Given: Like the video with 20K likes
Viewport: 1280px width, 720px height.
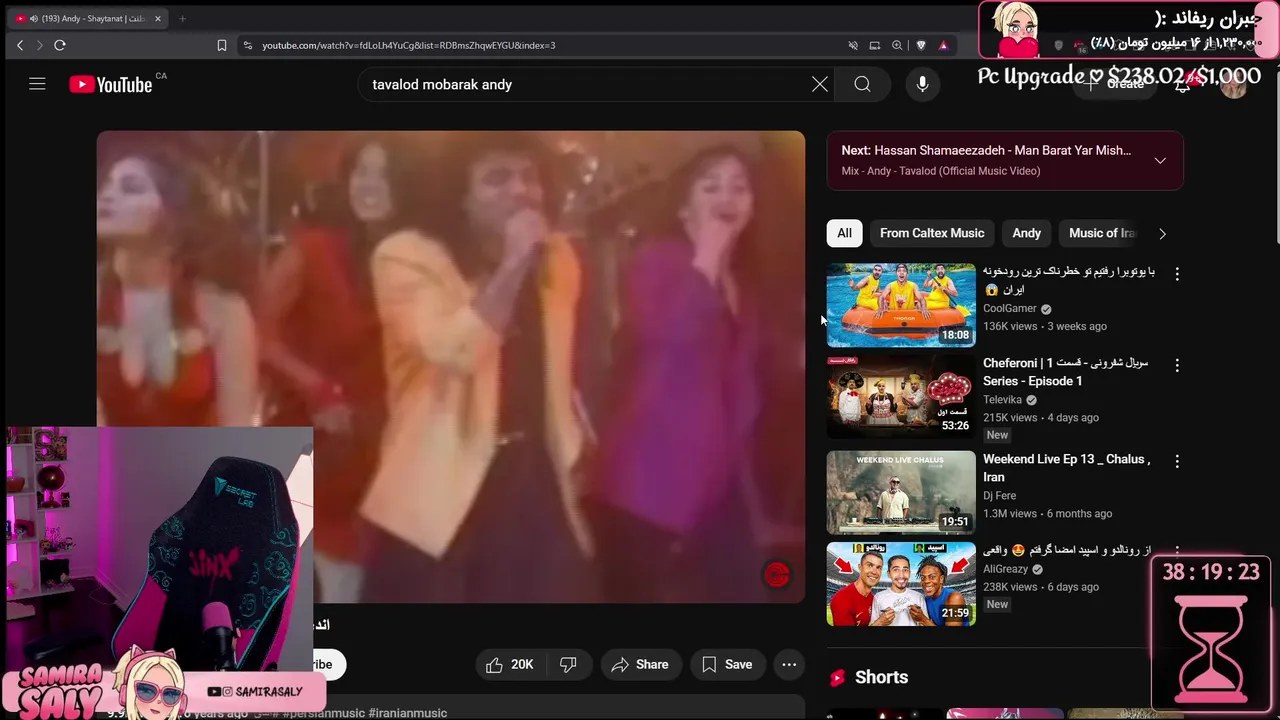Looking at the screenshot, I should (x=510, y=664).
